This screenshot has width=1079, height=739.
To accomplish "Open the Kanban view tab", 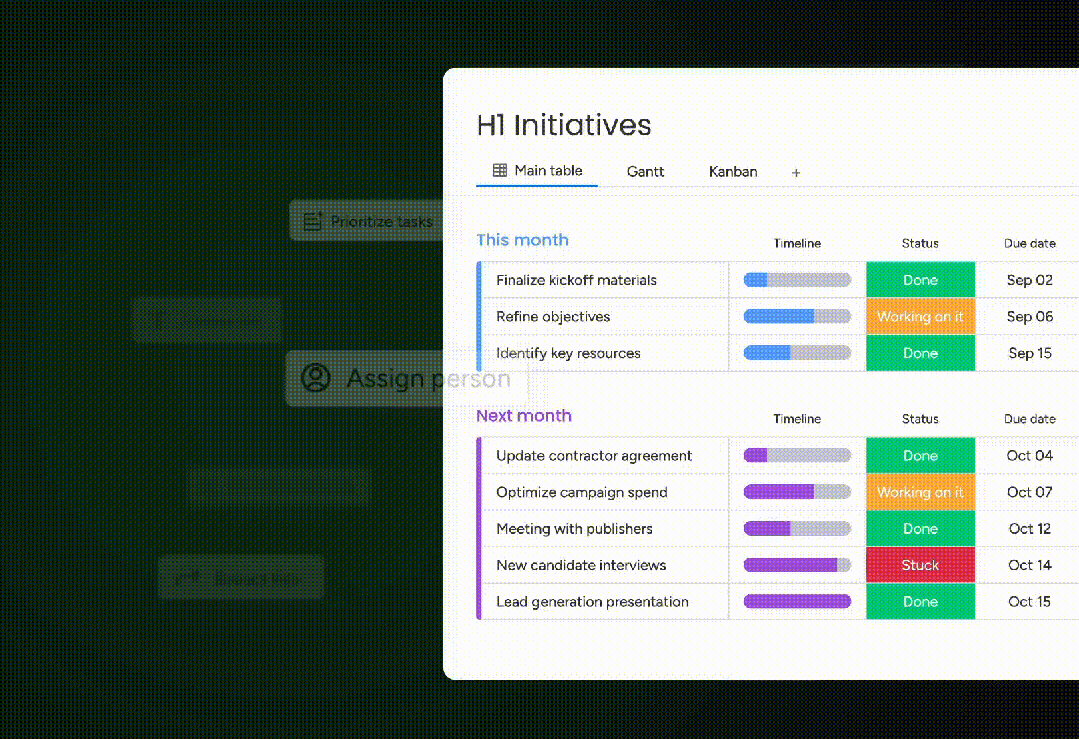I will (733, 172).
